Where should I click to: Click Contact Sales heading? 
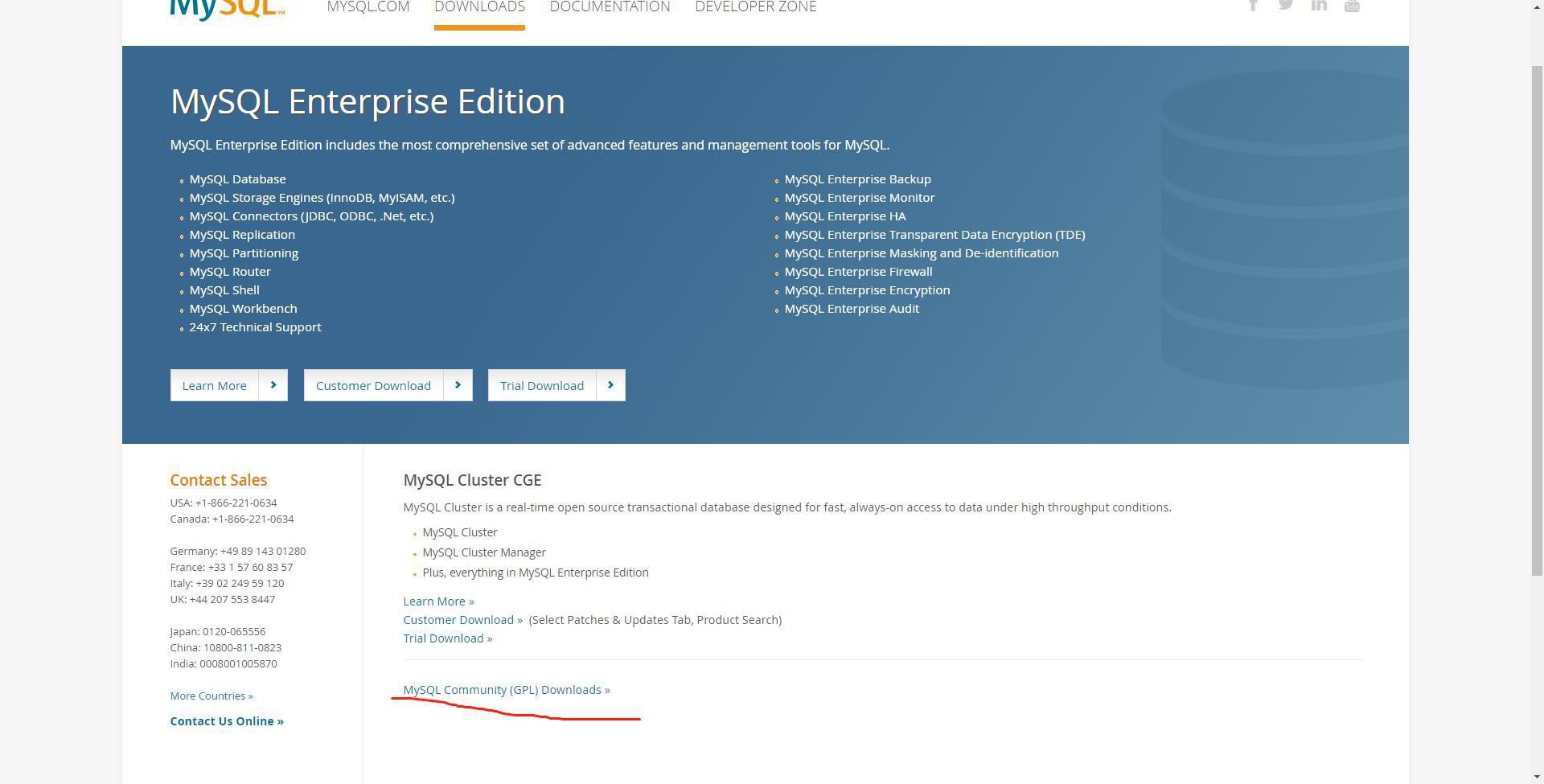pyautogui.click(x=218, y=480)
